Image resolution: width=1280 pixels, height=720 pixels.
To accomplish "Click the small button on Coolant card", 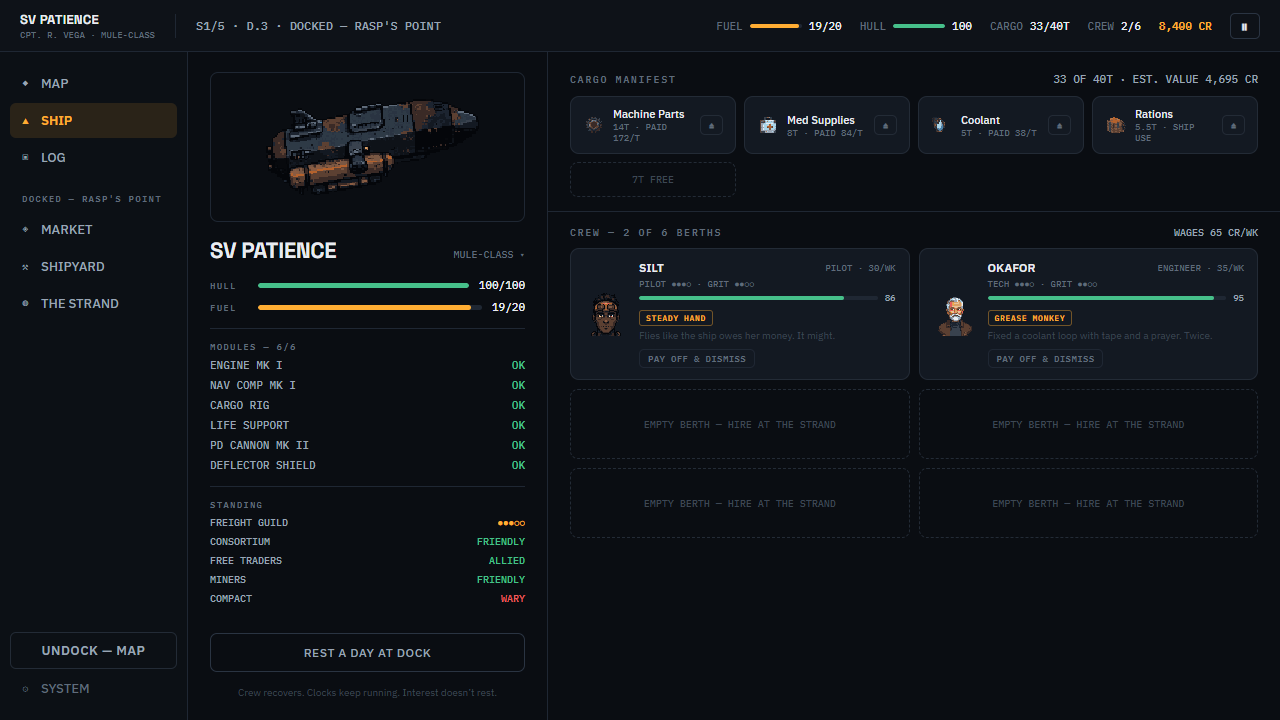I will pyautogui.click(x=1059, y=125).
